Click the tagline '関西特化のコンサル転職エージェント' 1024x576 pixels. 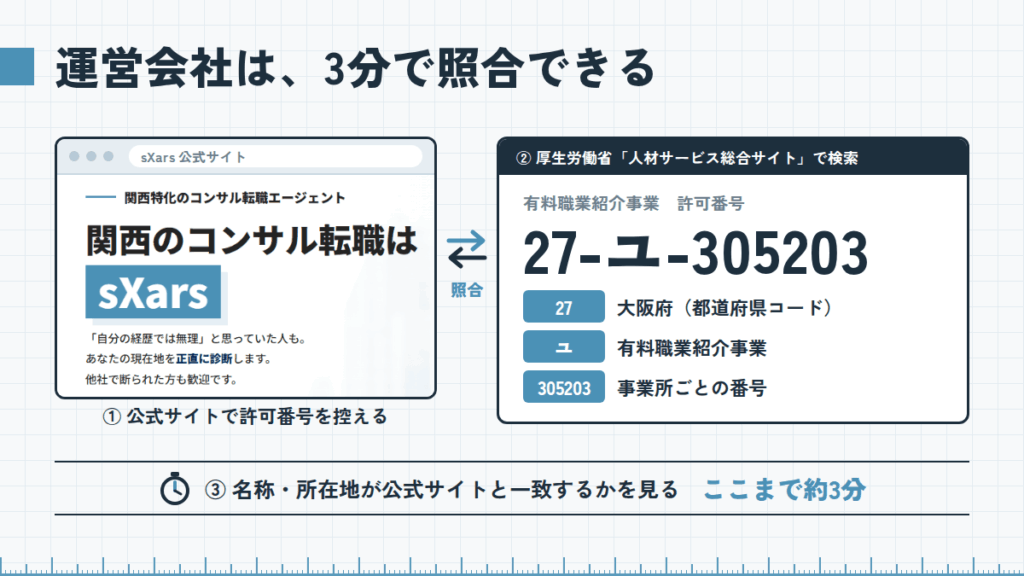pos(234,198)
